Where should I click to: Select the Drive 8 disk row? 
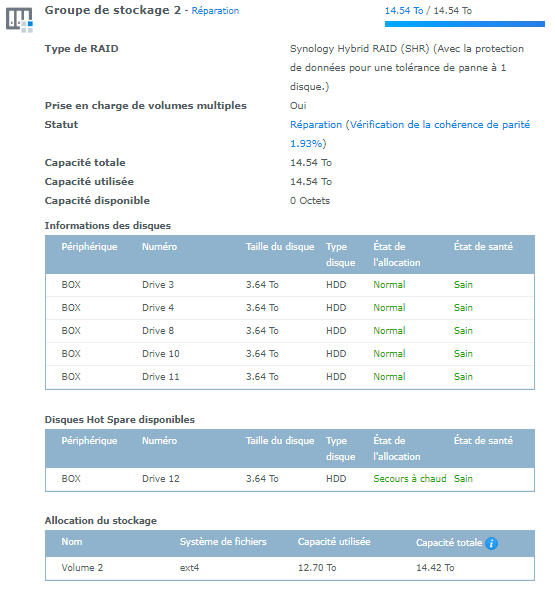point(290,331)
